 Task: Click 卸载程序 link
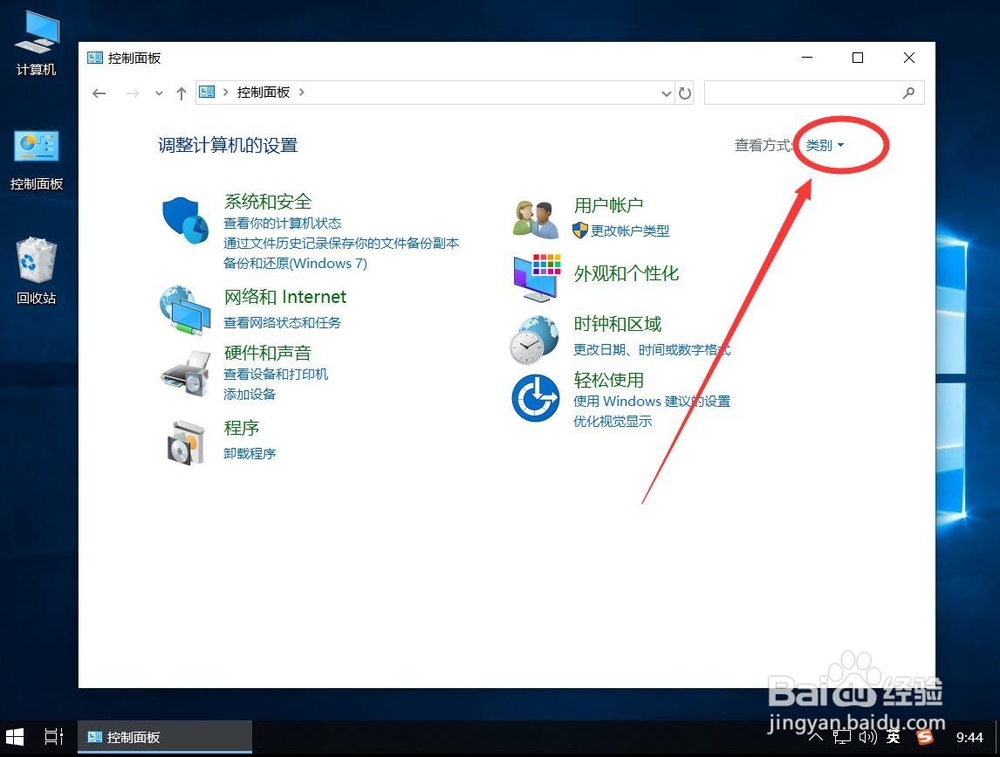(249, 453)
